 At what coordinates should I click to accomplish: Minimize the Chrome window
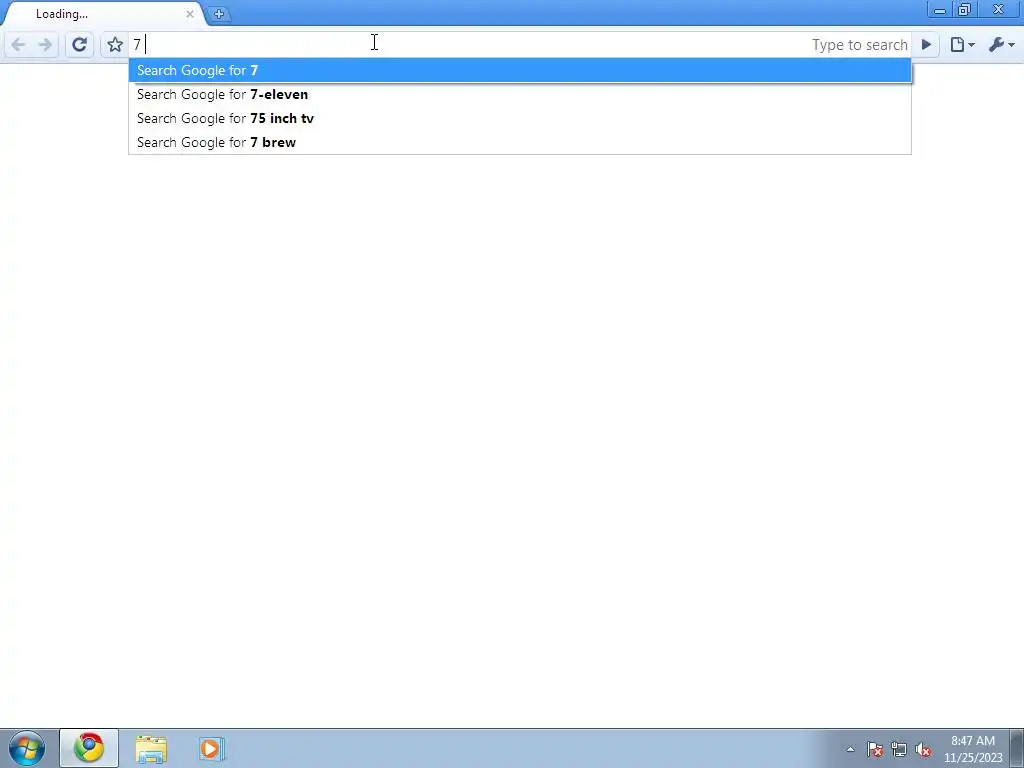(940, 10)
